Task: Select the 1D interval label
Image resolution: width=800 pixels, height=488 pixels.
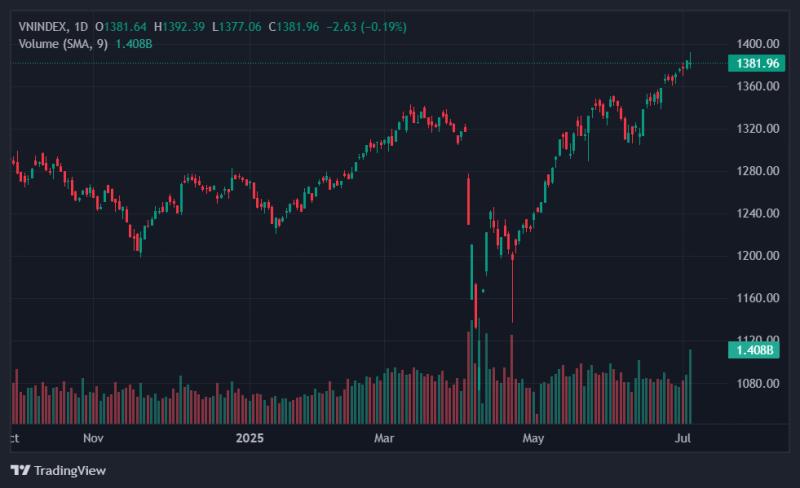Action: [x=81, y=27]
